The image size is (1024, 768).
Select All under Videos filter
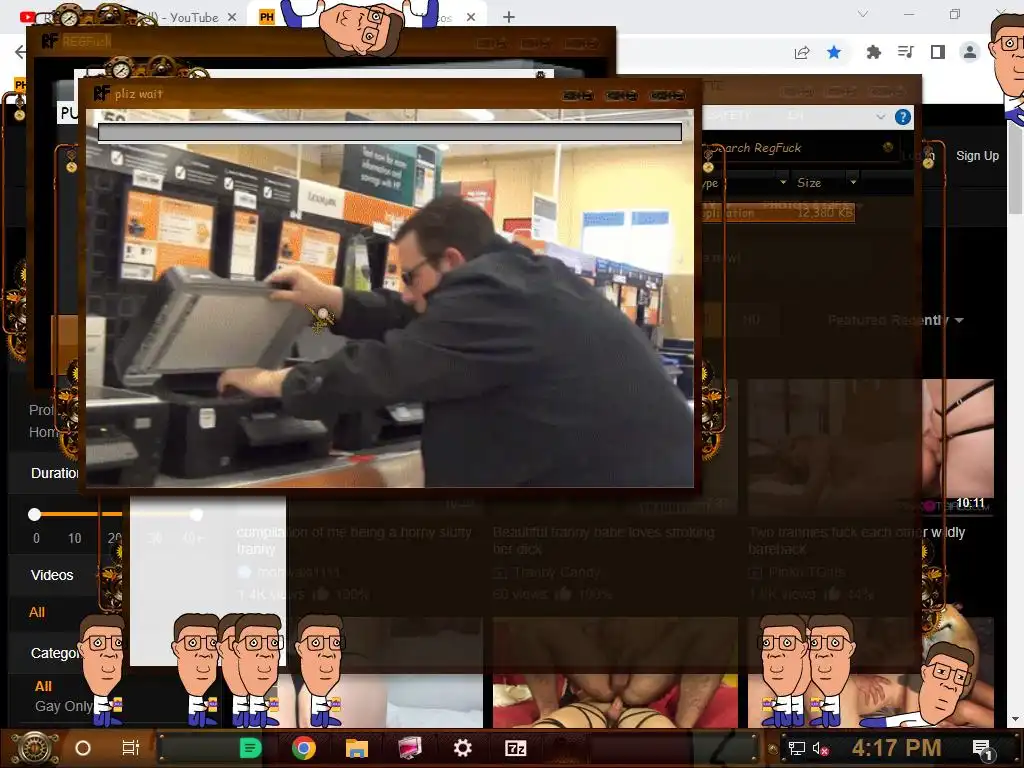pos(37,612)
